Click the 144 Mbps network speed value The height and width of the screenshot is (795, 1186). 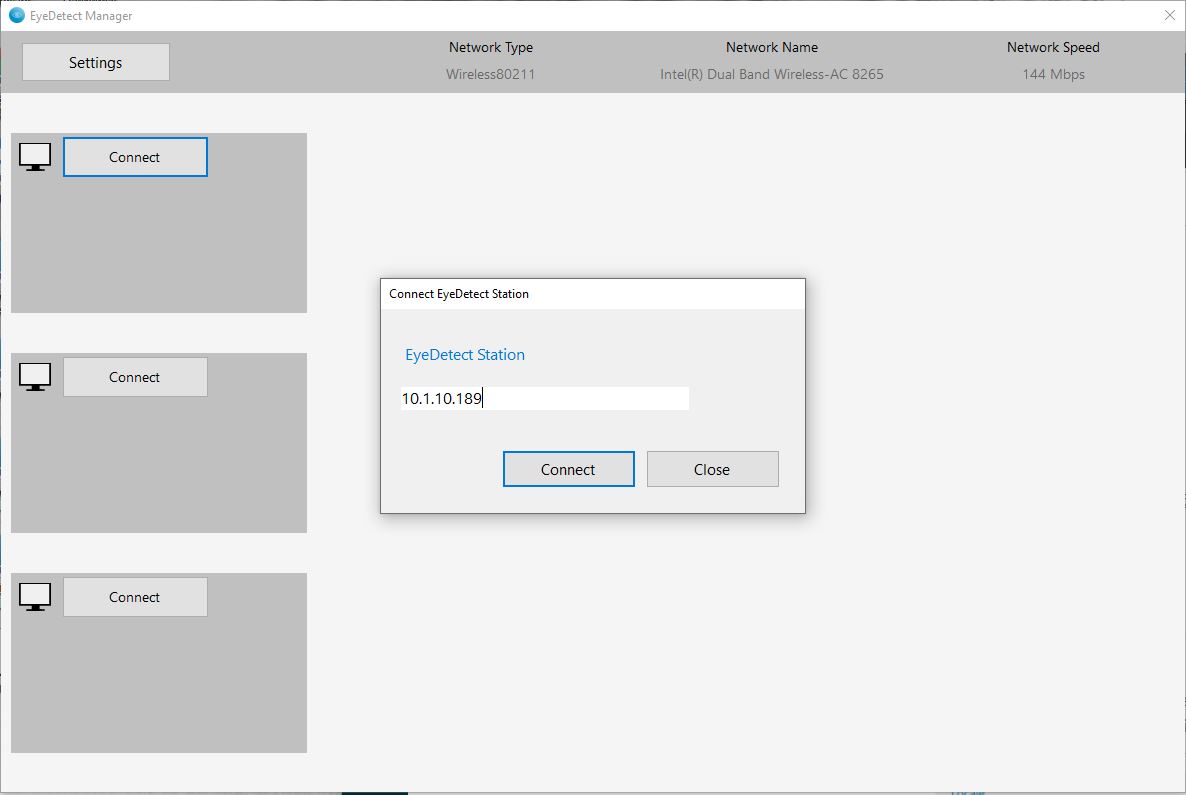1054,74
